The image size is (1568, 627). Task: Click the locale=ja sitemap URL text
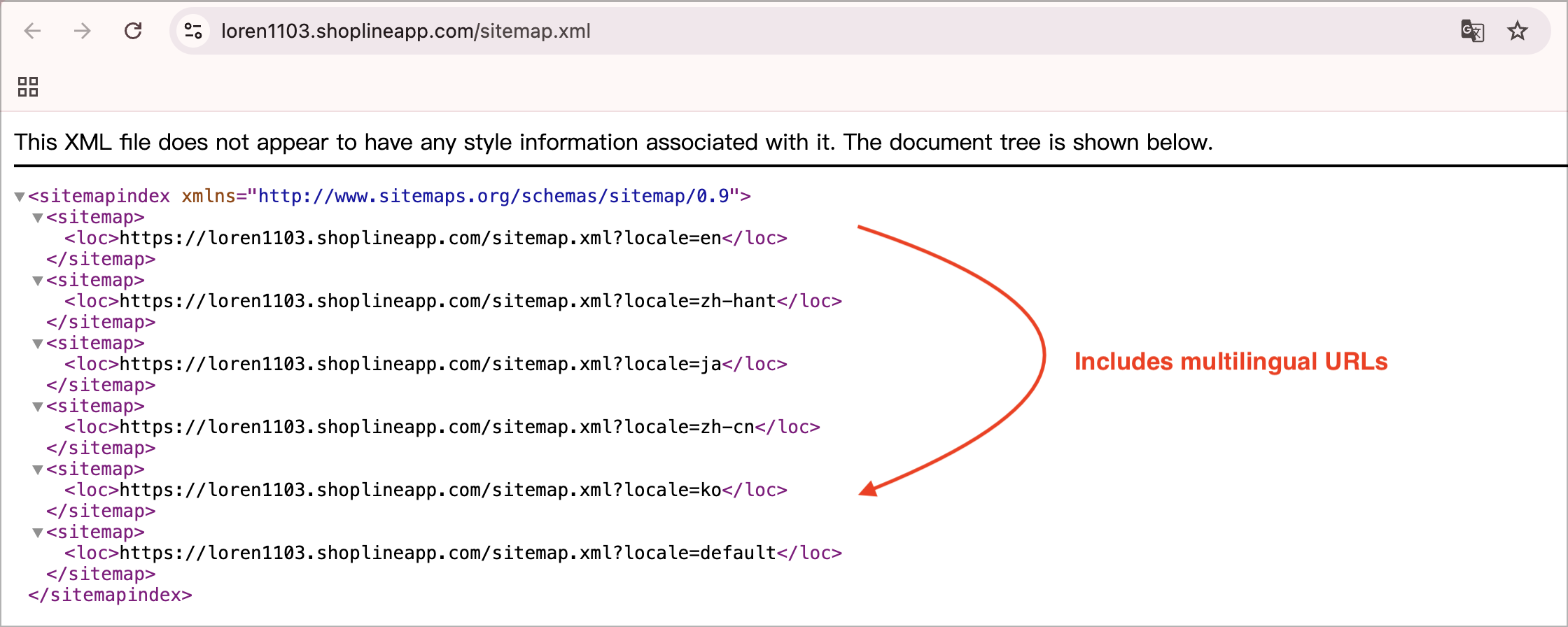[x=421, y=364]
